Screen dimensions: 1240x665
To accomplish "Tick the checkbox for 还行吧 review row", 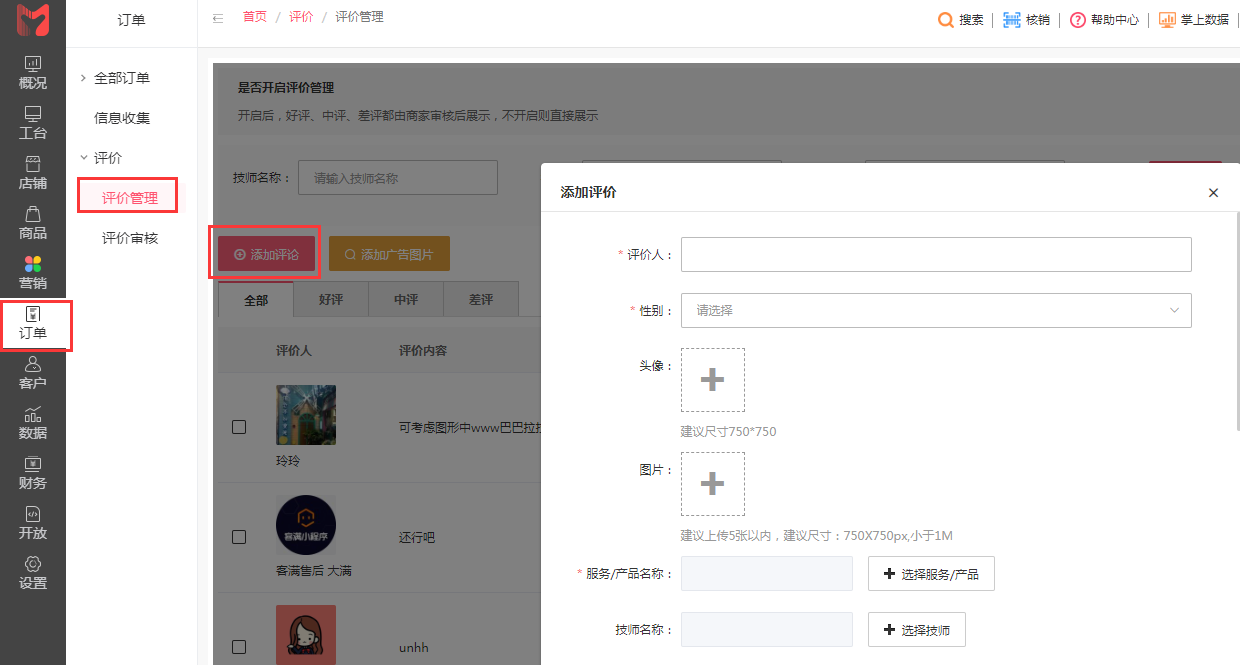I will 239,537.
